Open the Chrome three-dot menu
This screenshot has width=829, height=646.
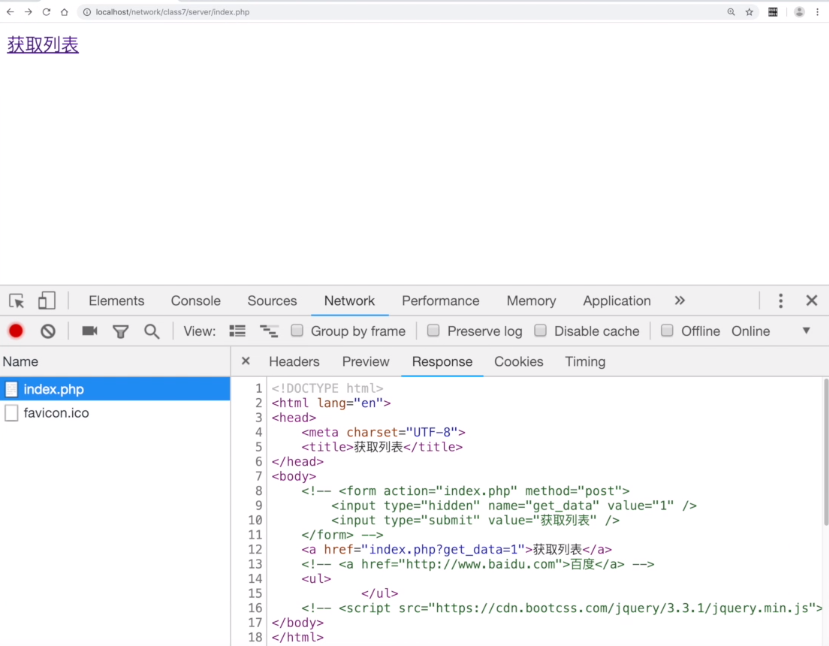click(817, 12)
